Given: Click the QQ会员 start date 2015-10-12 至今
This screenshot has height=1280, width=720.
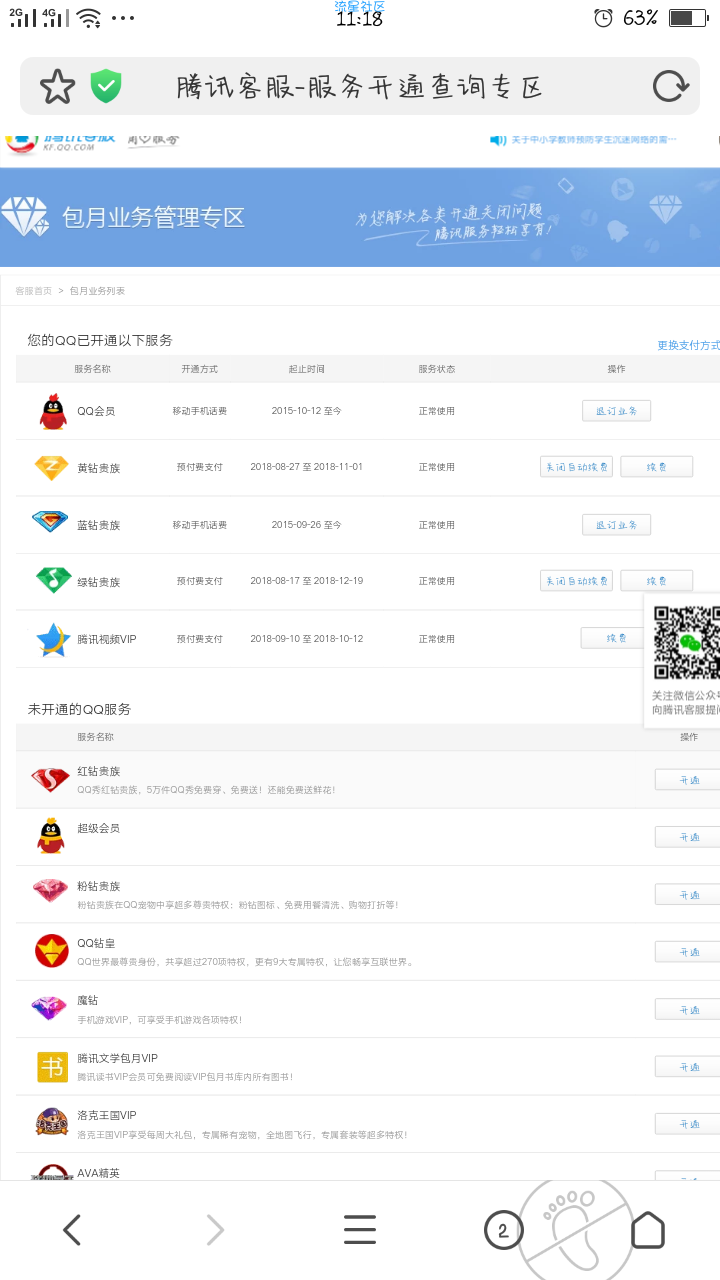Looking at the screenshot, I should [307, 411].
